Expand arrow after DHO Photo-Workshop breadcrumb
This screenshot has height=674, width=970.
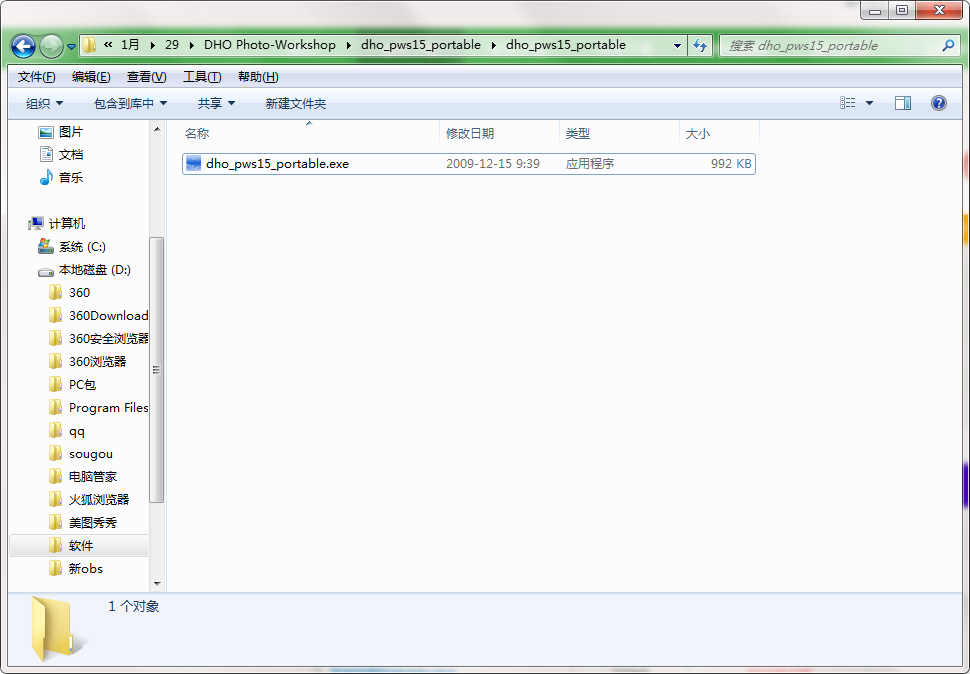[x=348, y=45]
